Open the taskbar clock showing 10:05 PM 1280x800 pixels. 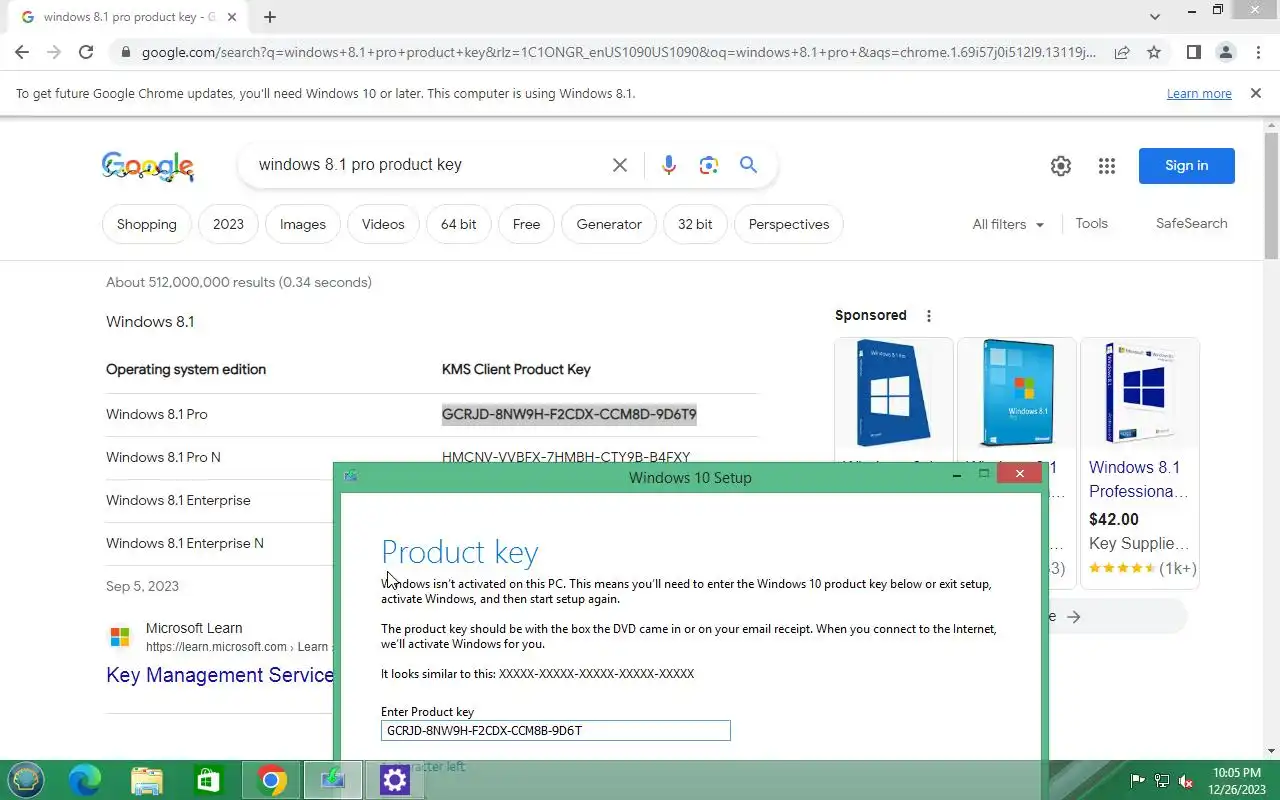pos(1236,781)
